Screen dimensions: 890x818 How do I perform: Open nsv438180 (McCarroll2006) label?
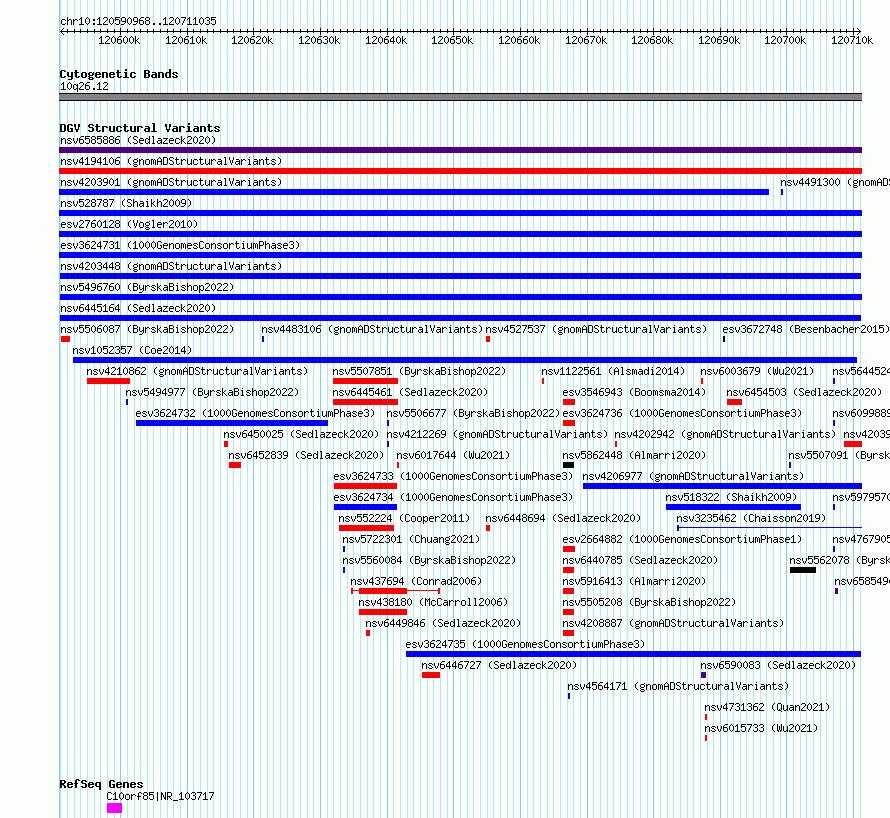[433, 602]
